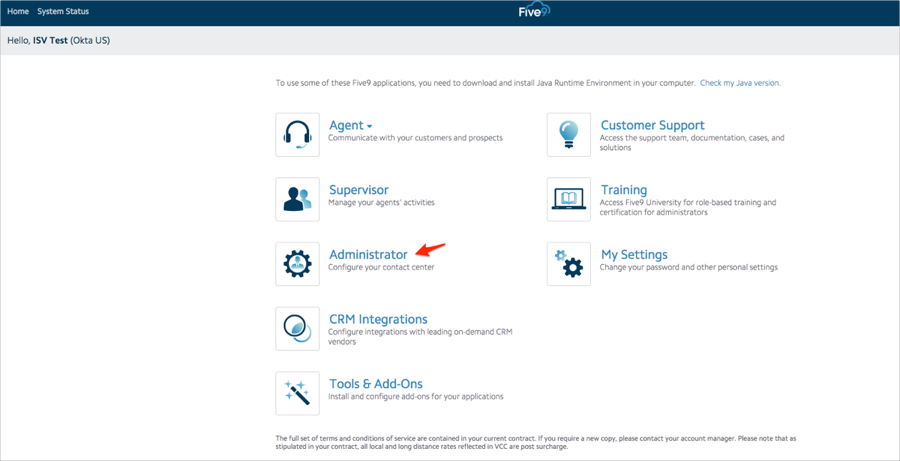Open System Status in top bar
The image size is (900, 461).
pyautogui.click(x=63, y=12)
